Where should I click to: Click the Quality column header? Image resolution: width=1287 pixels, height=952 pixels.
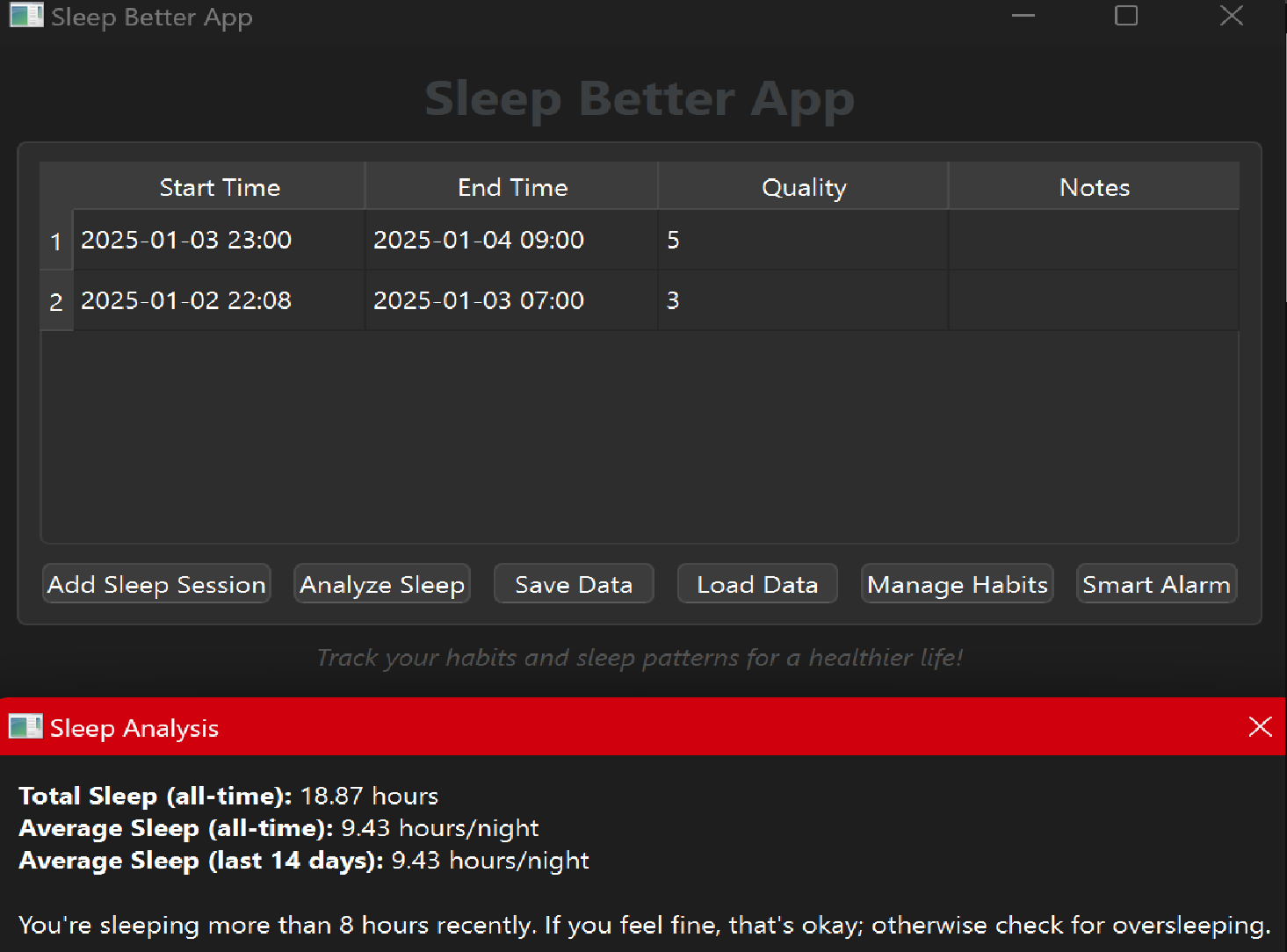pos(804,186)
